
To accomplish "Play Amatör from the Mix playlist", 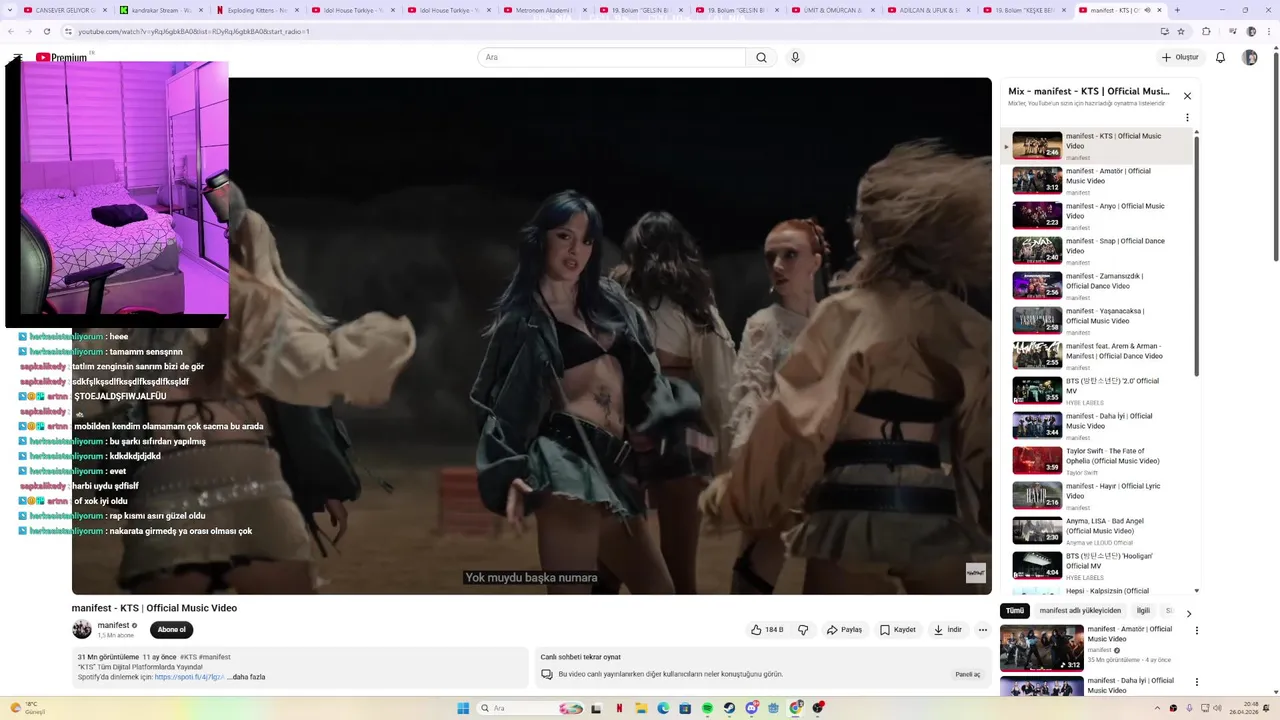I will tap(1096, 181).
